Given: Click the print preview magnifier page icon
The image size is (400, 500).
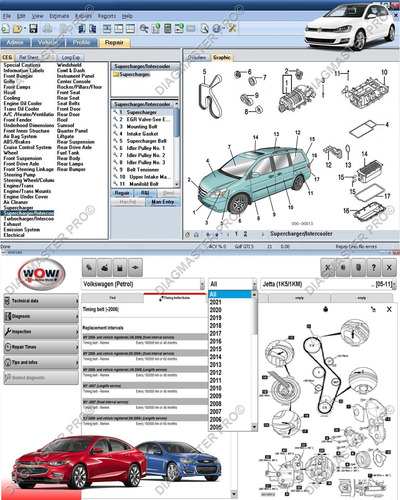Looking at the screenshot, I should point(204,29).
